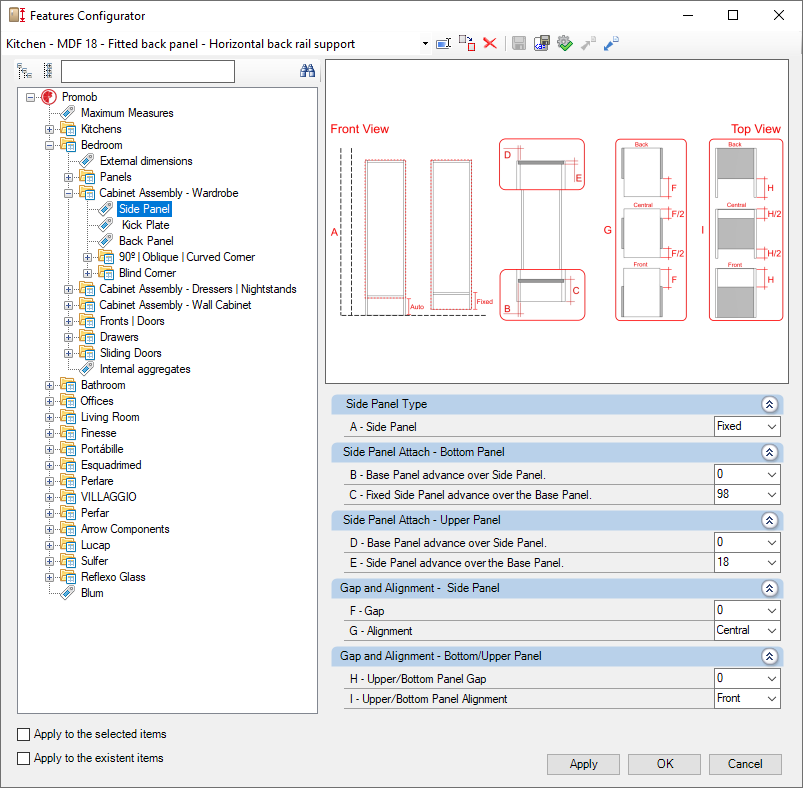Click the Back Panel tag icon
The width and height of the screenshot is (803, 788).
pos(106,241)
